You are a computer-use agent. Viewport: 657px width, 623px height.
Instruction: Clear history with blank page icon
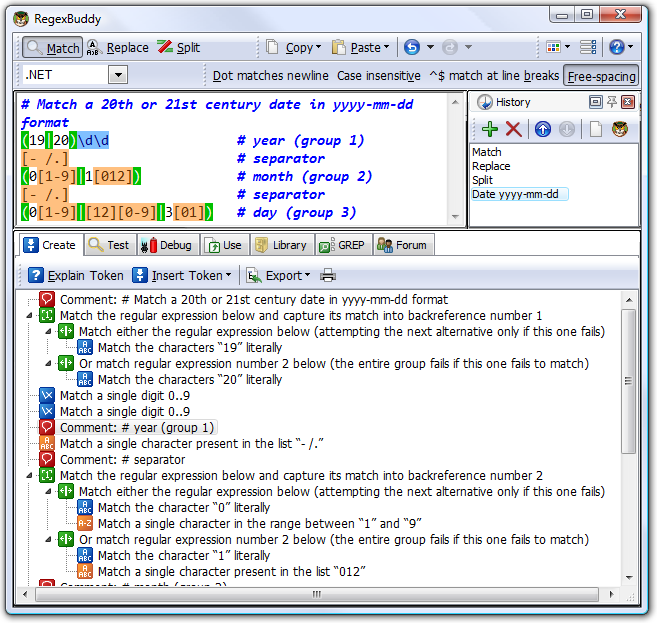tap(595, 129)
